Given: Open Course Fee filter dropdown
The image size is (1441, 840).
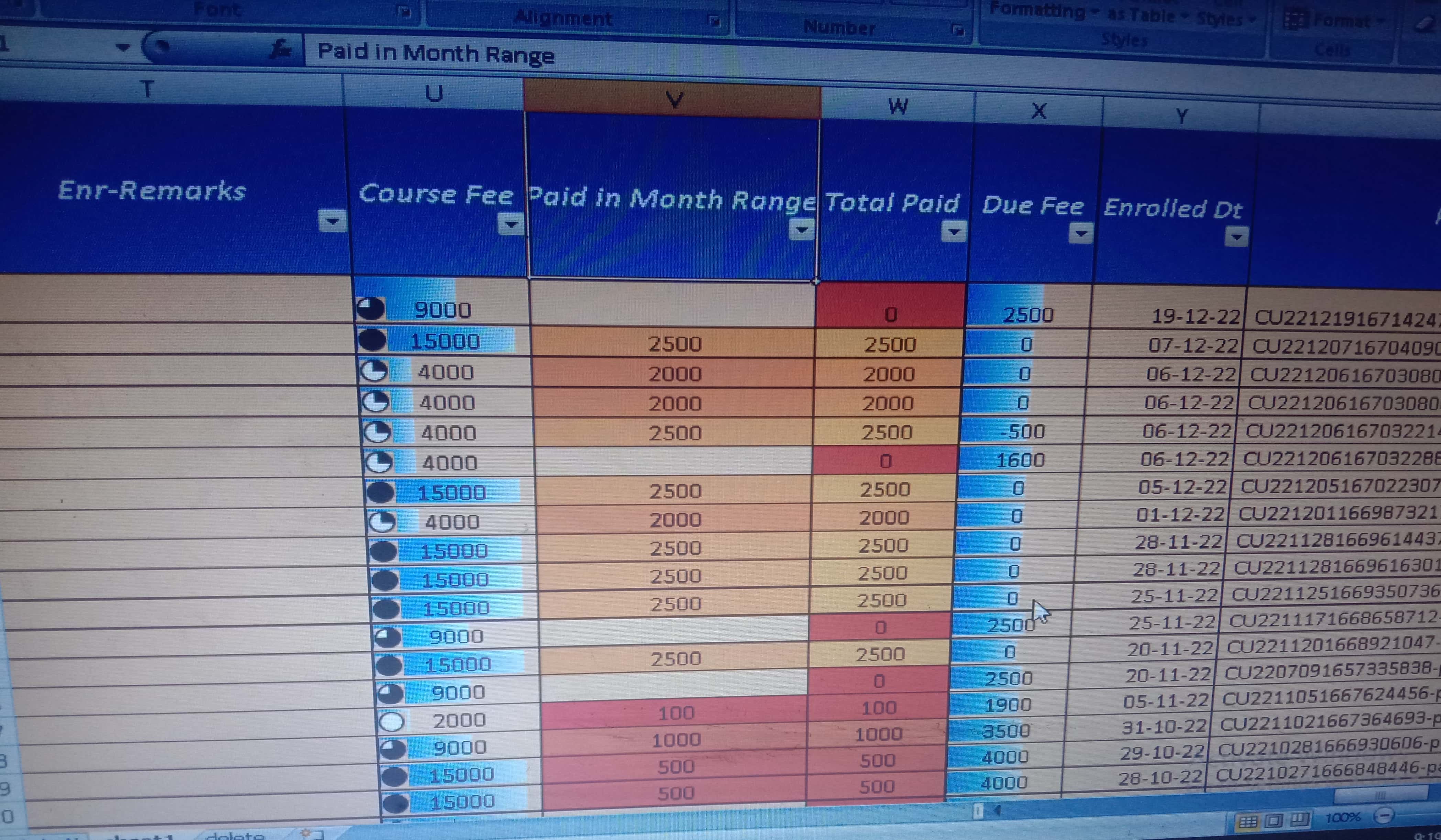Looking at the screenshot, I should [510, 224].
